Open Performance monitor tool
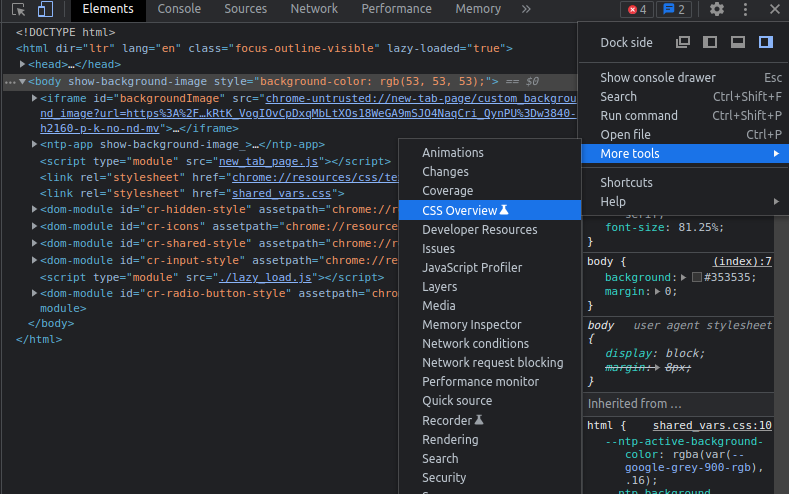Image resolution: width=789 pixels, height=494 pixels. 490,382
